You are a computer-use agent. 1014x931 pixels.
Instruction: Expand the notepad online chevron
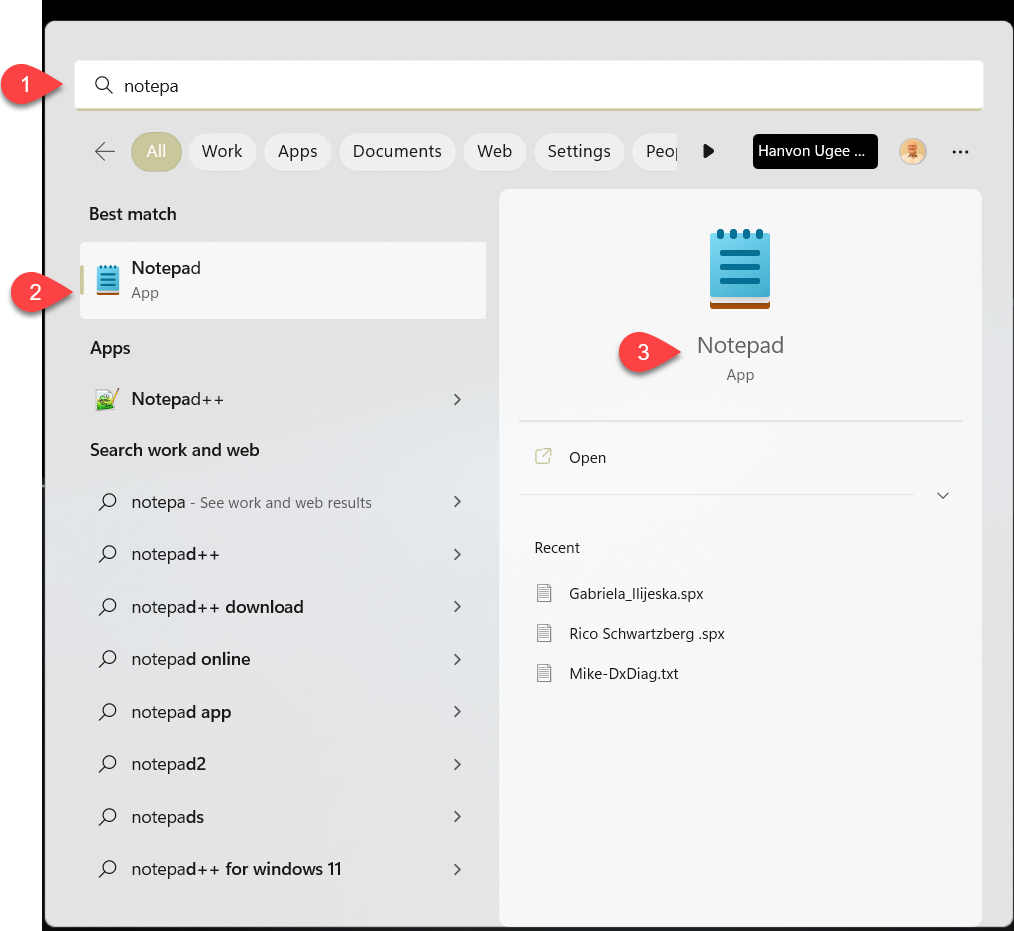(x=457, y=659)
